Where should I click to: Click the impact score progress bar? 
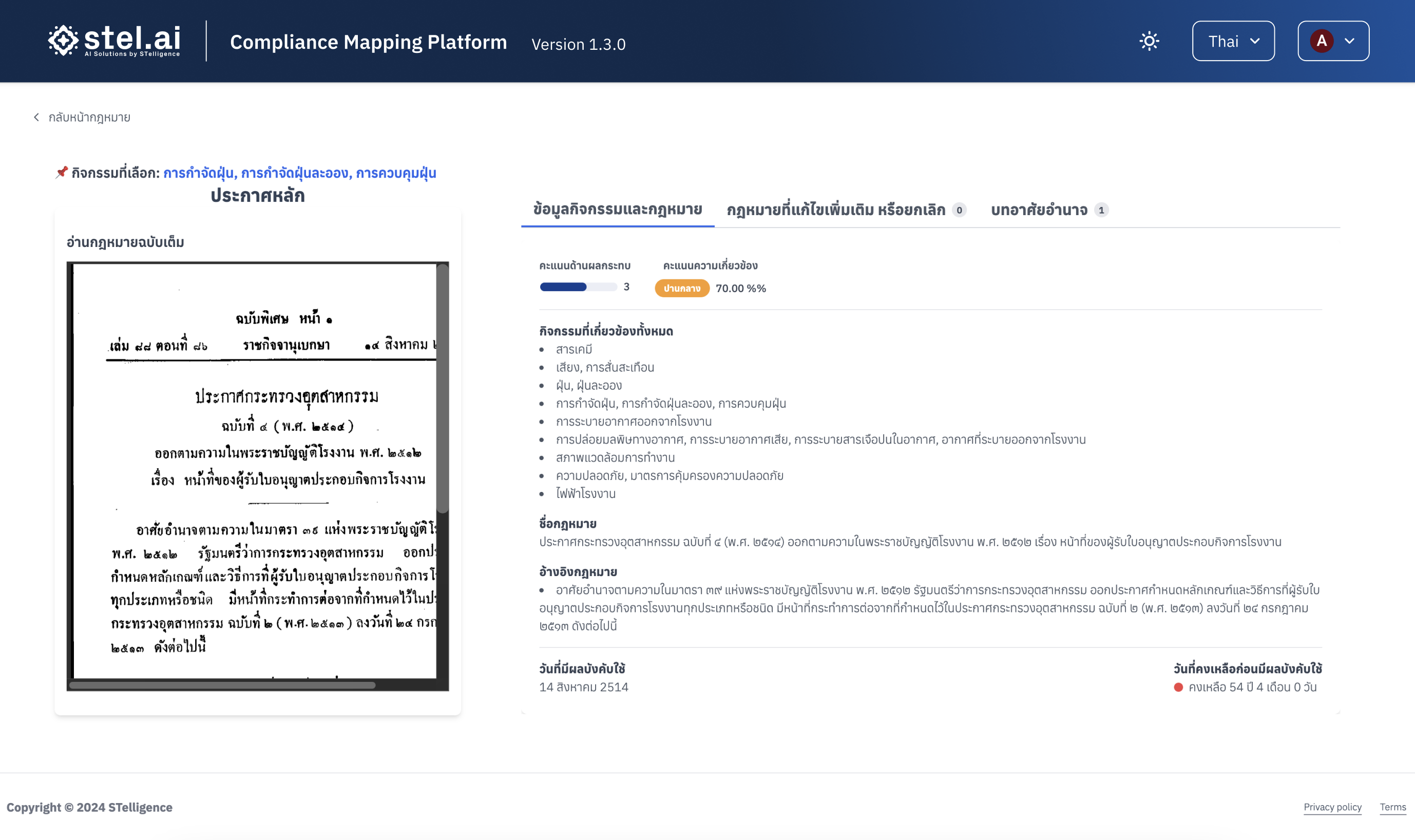tap(578, 287)
